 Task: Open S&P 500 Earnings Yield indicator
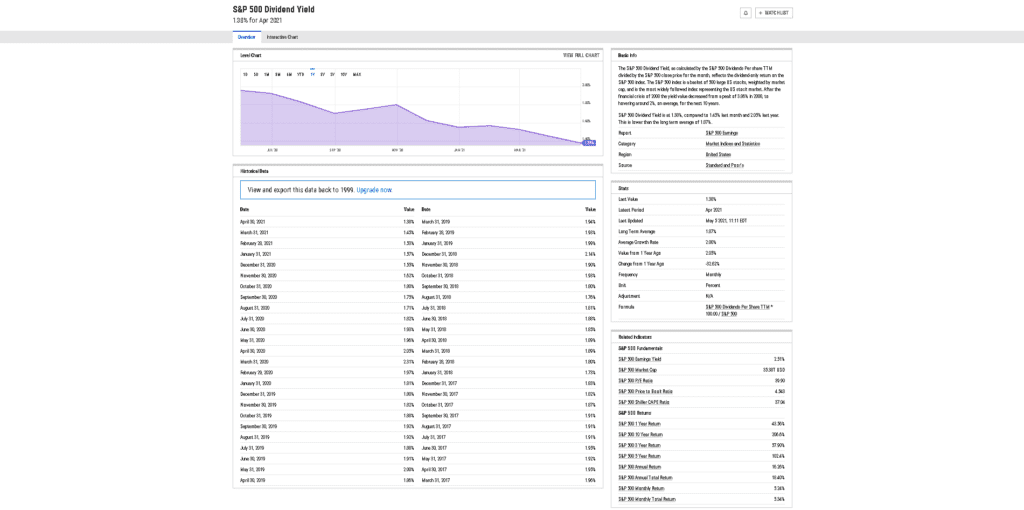pos(640,358)
